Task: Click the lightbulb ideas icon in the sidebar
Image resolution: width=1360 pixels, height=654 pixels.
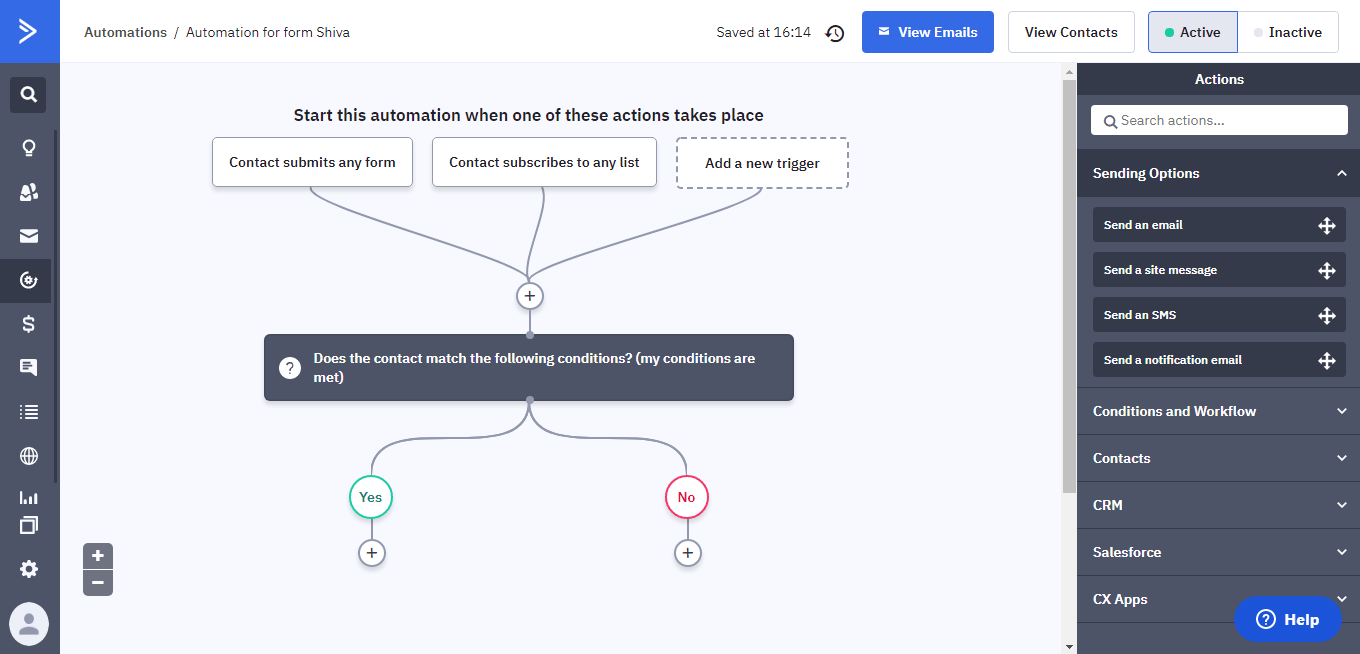Action: 29,148
